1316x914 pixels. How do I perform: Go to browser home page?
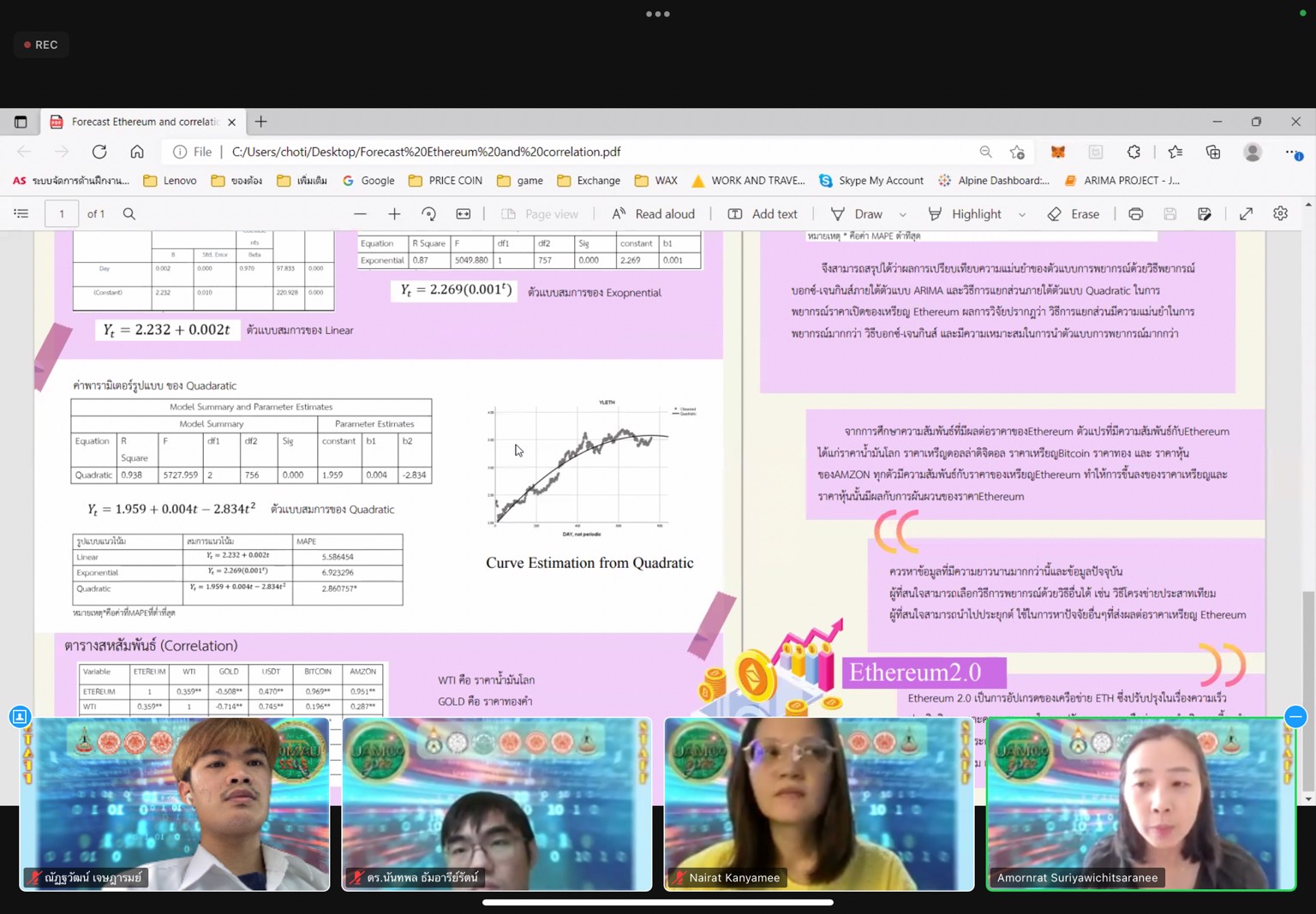[137, 152]
